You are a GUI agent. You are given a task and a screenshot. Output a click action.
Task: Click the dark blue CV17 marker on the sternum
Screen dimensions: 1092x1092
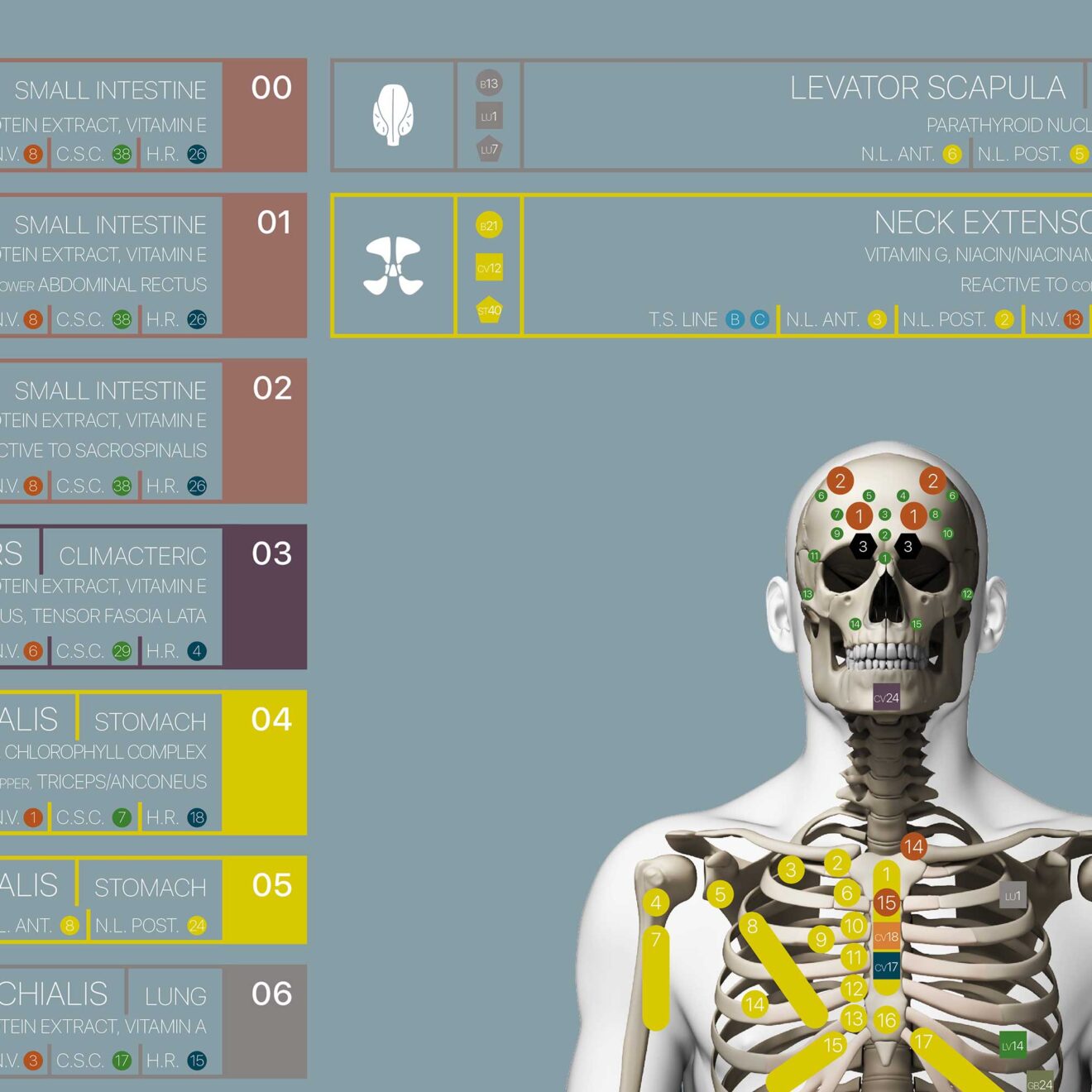886,966
